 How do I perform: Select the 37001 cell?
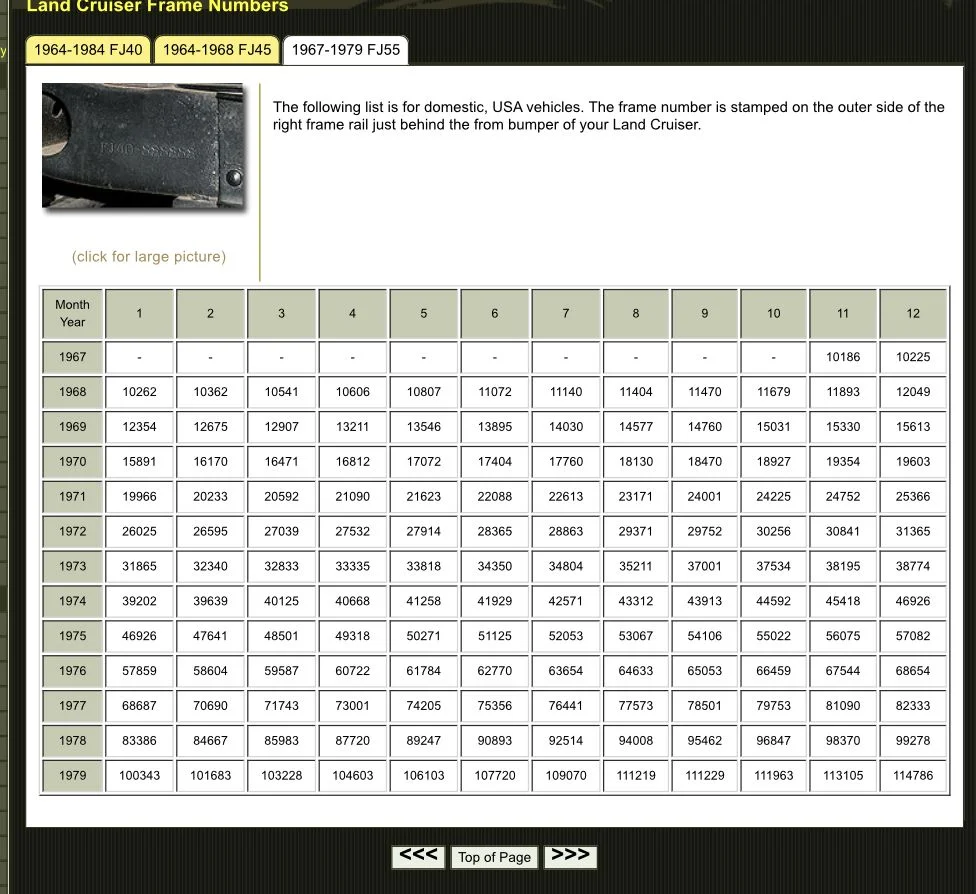[705, 567]
